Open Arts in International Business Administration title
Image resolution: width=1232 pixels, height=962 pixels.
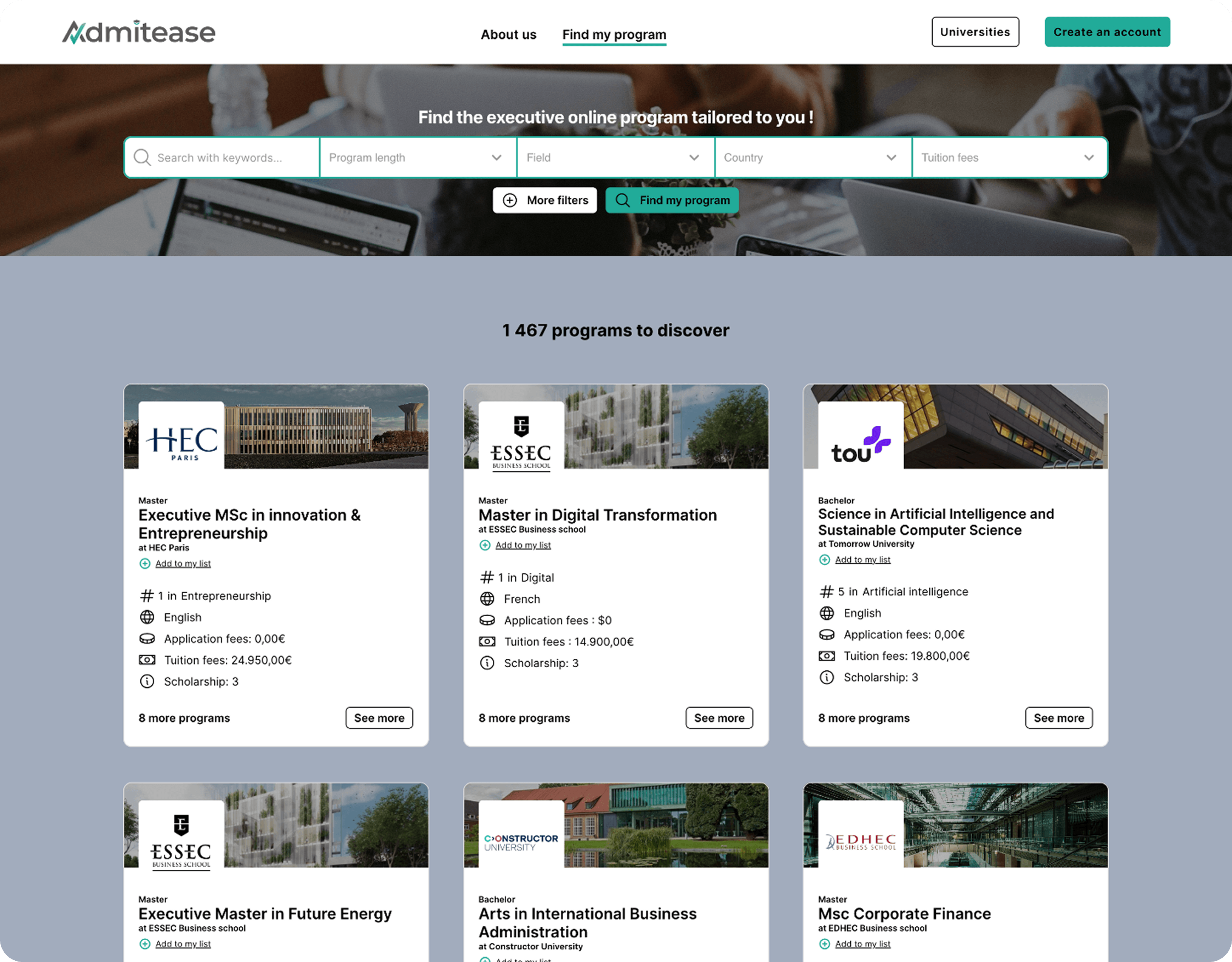click(587, 923)
